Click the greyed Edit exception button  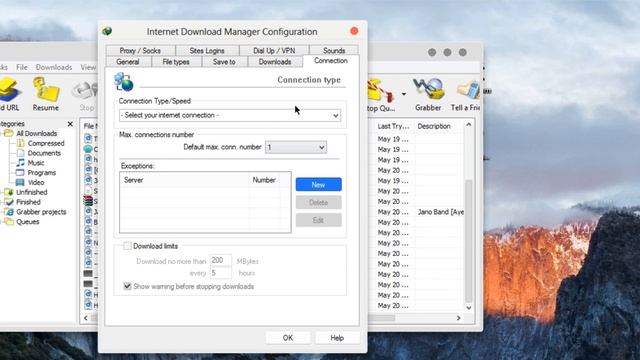pyautogui.click(x=318, y=220)
